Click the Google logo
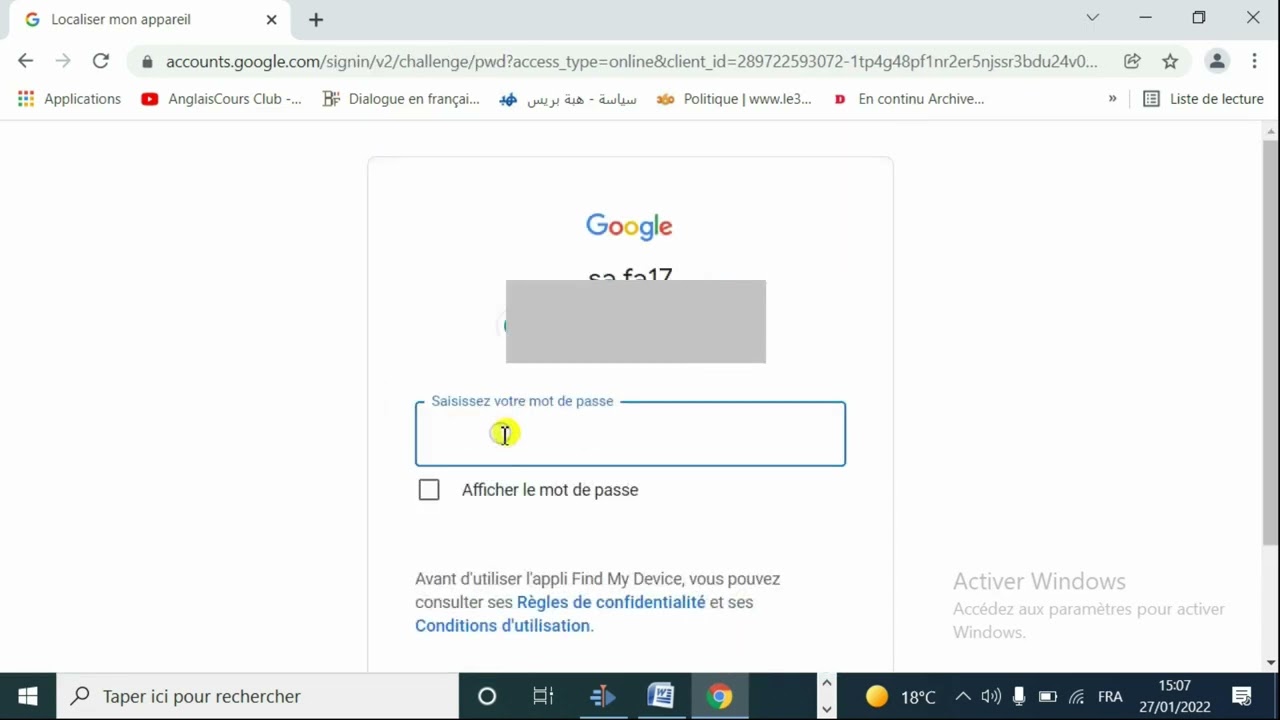The image size is (1280, 720). tap(629, 226)
